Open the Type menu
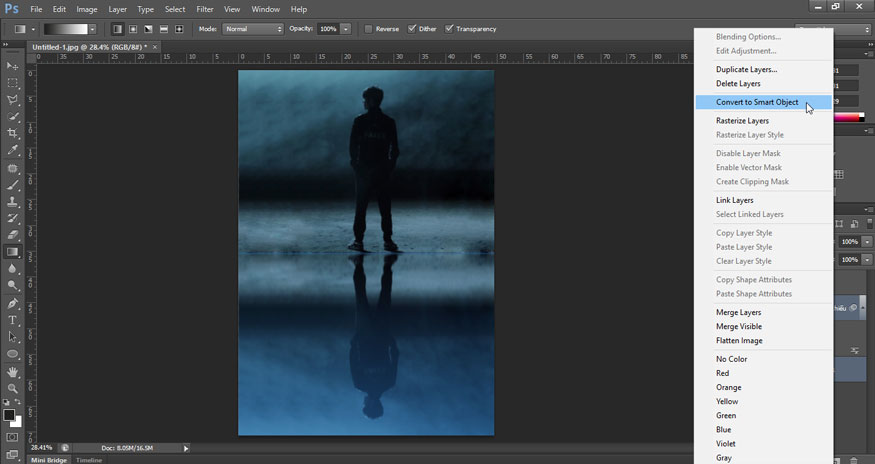Image resolution: width=875 pixels, height=464 pixels. [146, 9]
